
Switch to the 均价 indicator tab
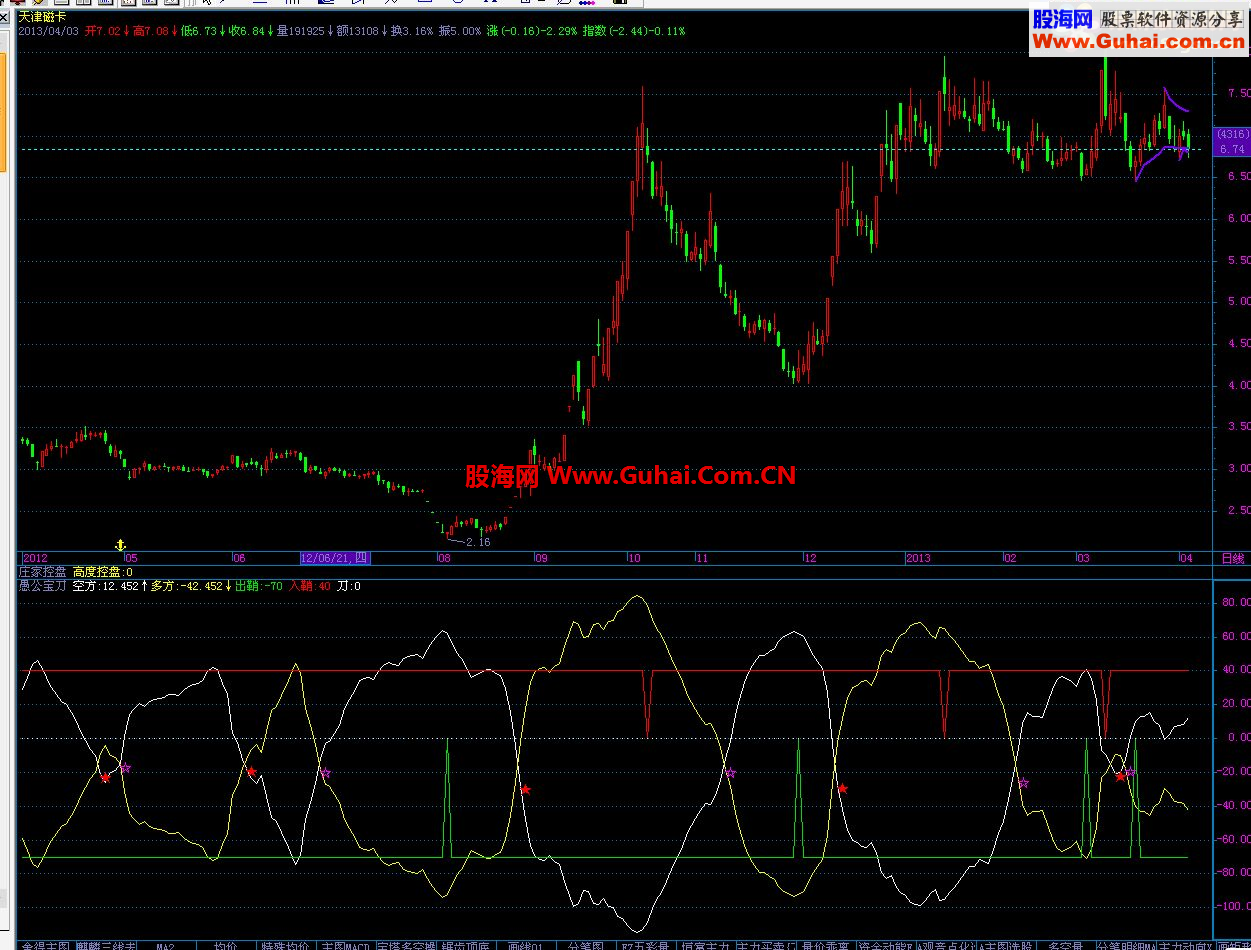point(225,944)
